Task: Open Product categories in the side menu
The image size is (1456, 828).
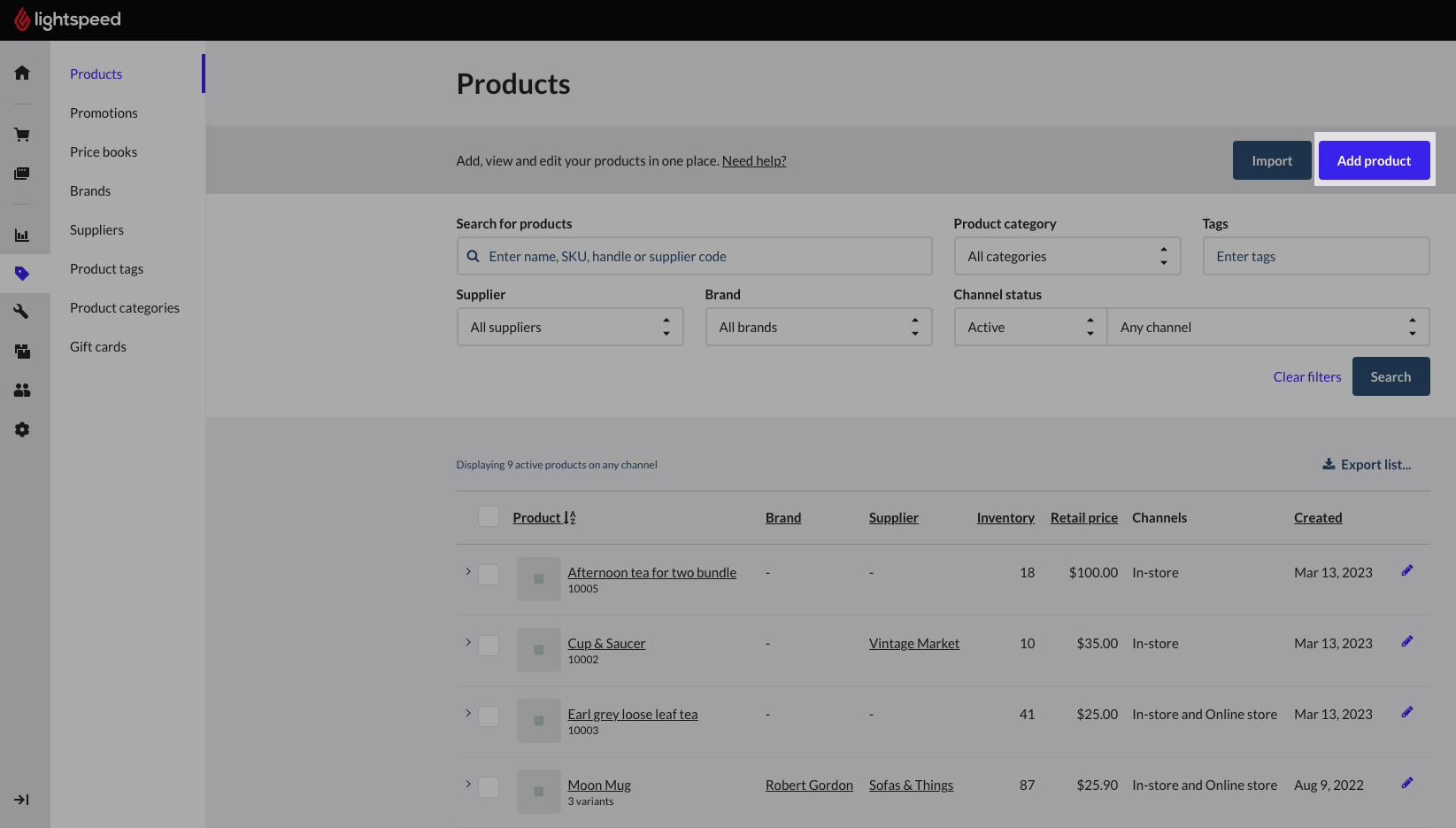Action: [125, 308]
